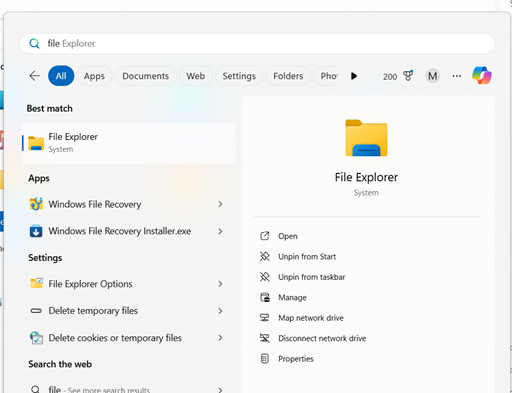
Task: Click the M account avatar
Action: coord(432,76)
